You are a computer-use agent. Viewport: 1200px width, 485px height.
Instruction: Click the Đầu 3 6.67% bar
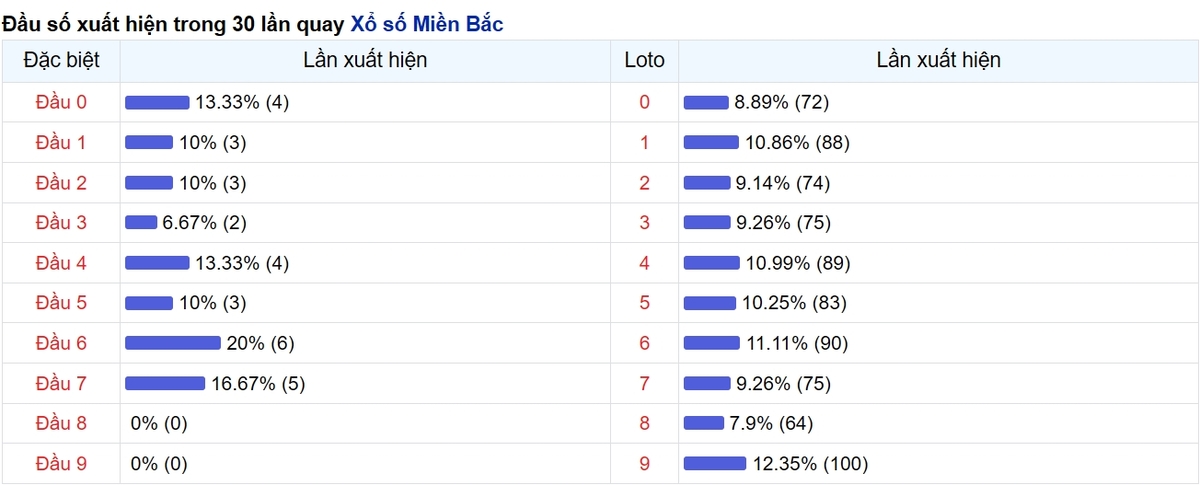pos(141,222)
